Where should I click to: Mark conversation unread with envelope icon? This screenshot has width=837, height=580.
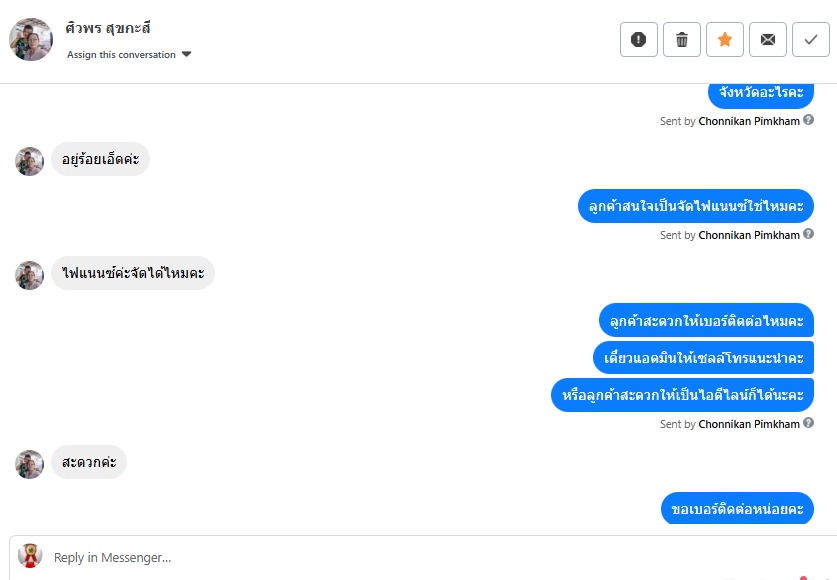coord(768,39)
